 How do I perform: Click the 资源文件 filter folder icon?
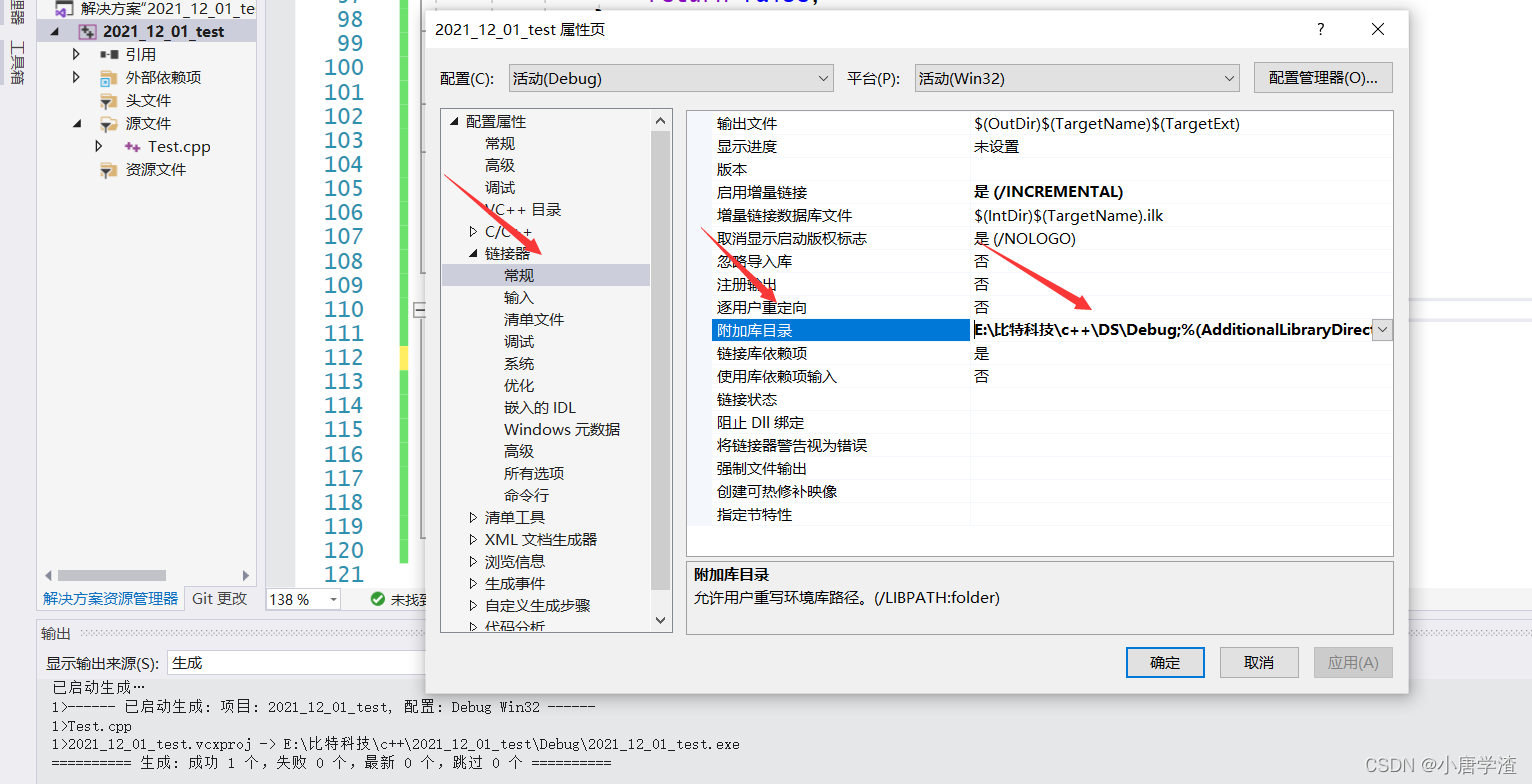click(x=109, y=169)
